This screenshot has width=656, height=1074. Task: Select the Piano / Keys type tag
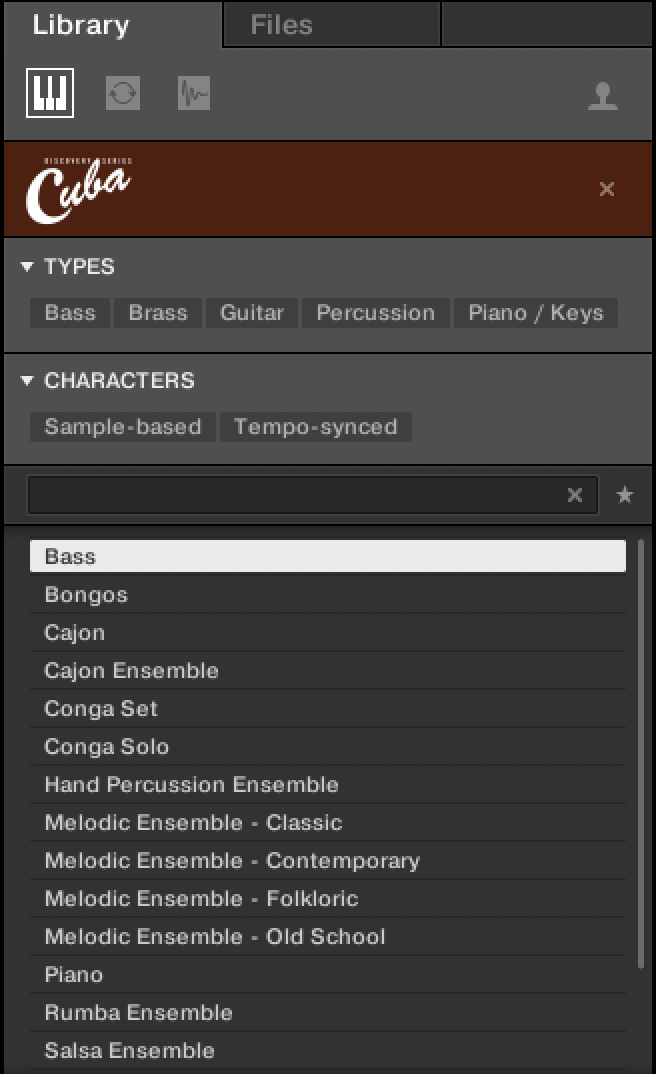point(536,313)
